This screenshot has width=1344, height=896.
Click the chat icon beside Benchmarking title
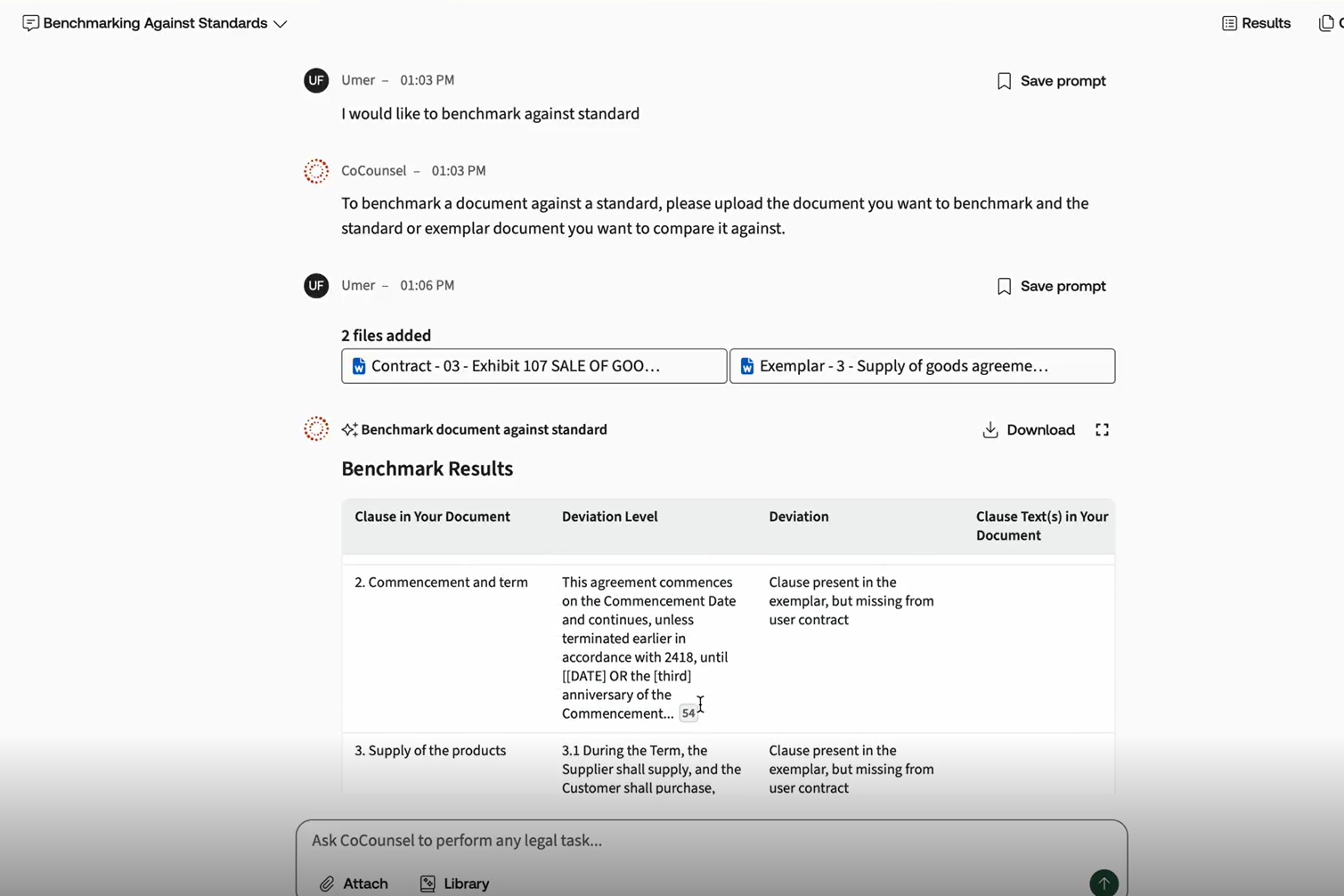[30, 23]
